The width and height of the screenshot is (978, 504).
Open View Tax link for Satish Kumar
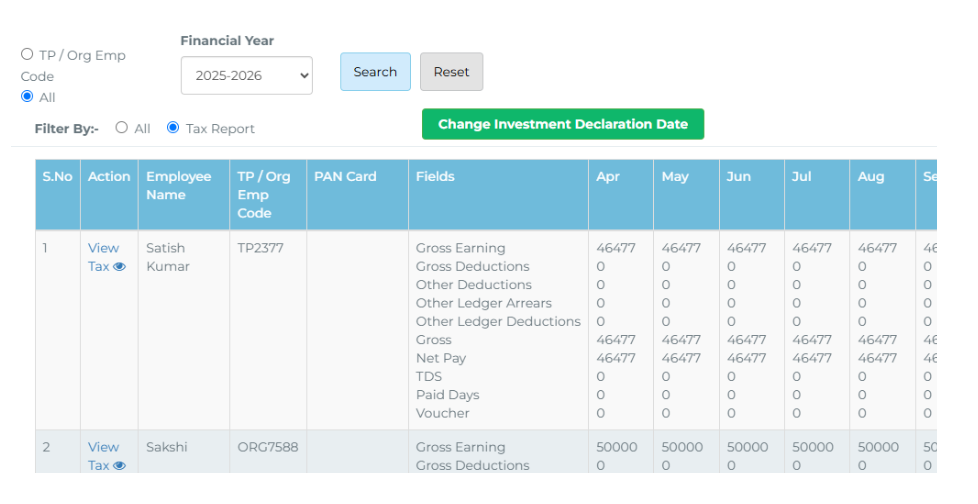coord(103,248)
